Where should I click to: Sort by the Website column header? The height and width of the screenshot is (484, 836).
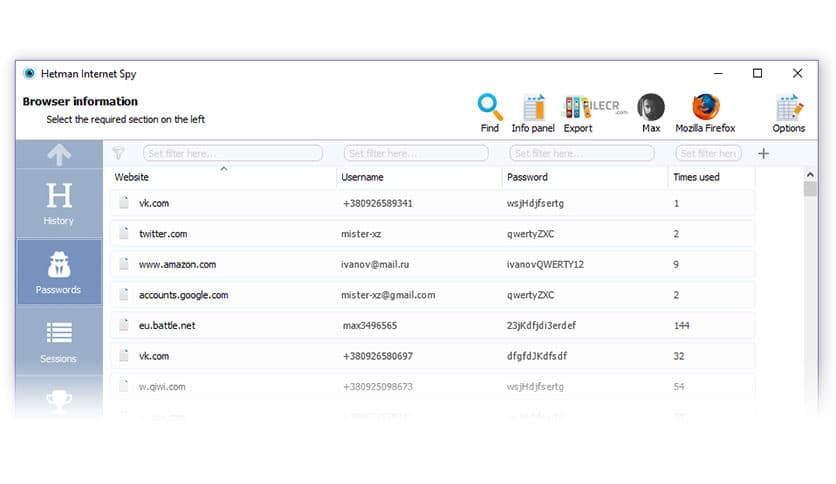click(132, 177)
